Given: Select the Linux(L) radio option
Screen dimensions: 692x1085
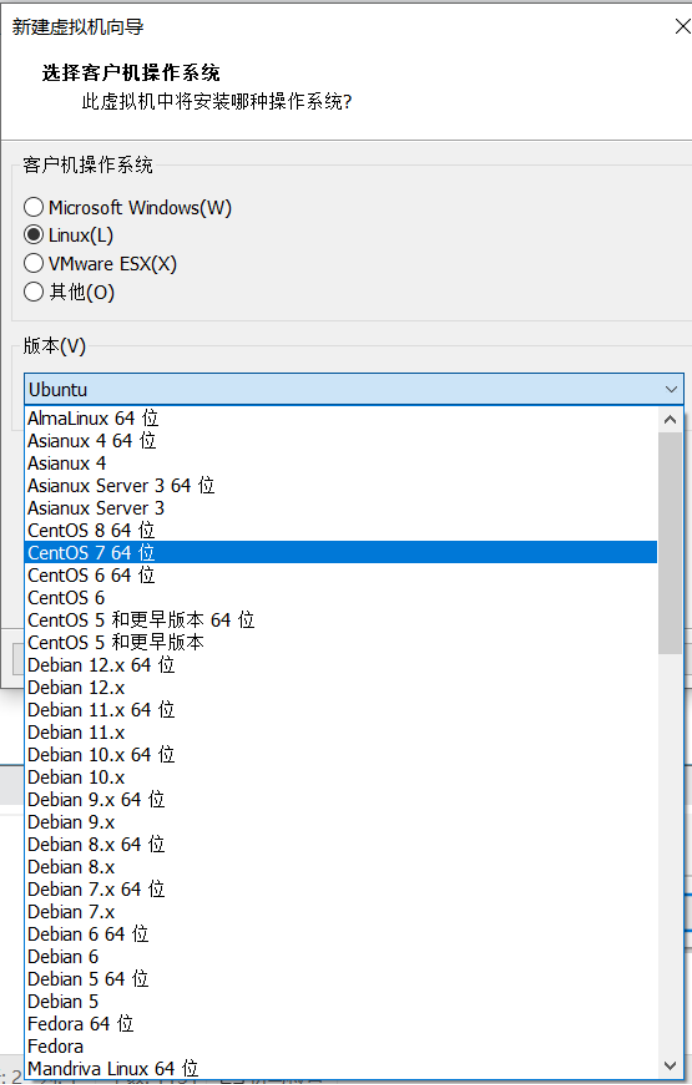Looking at the screenshot, I should tap(33, 235).
